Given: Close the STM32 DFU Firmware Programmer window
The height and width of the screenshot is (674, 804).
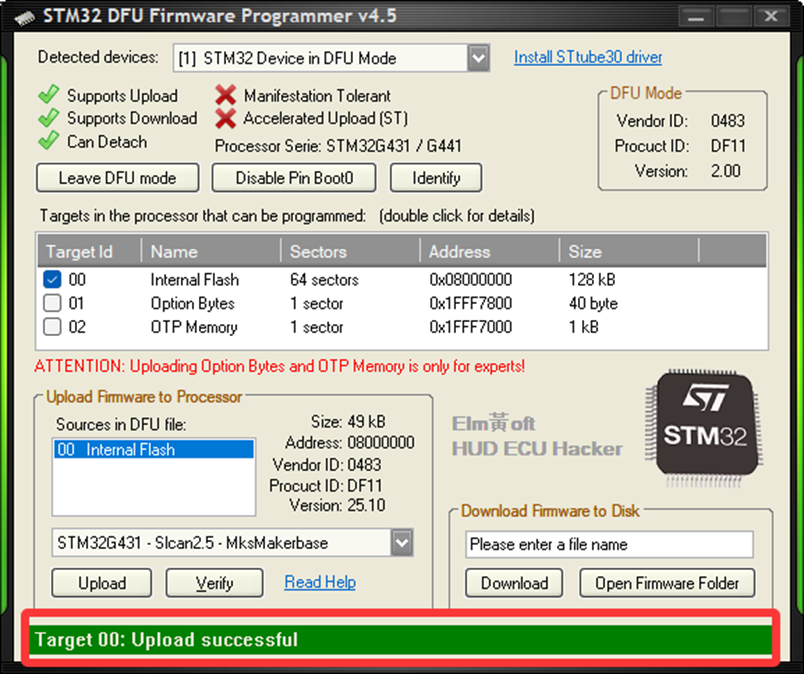Looking at the screenshot, I should click(x=771, y=16).
